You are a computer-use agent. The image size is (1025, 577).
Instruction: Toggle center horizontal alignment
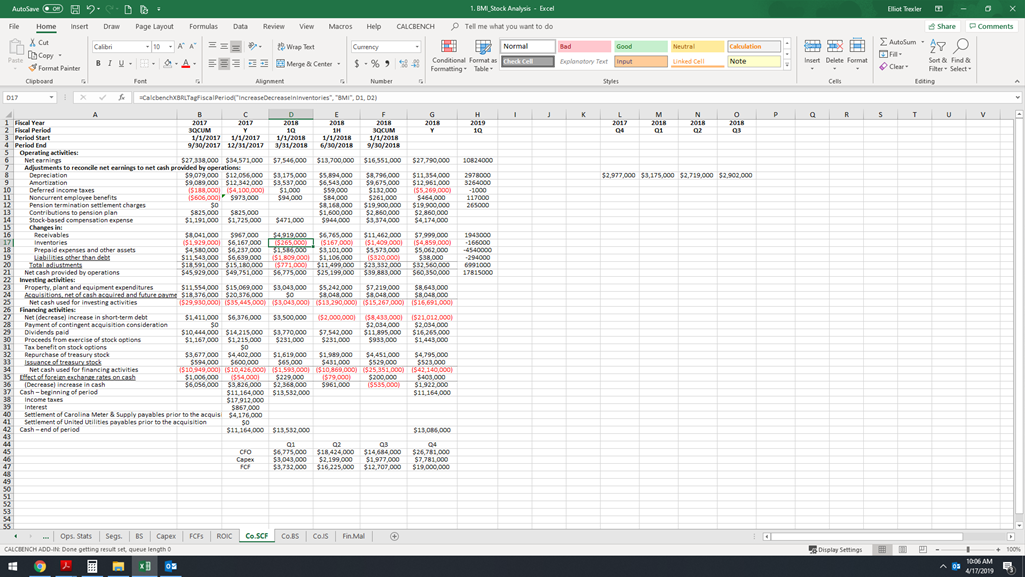tap(224, 63)
